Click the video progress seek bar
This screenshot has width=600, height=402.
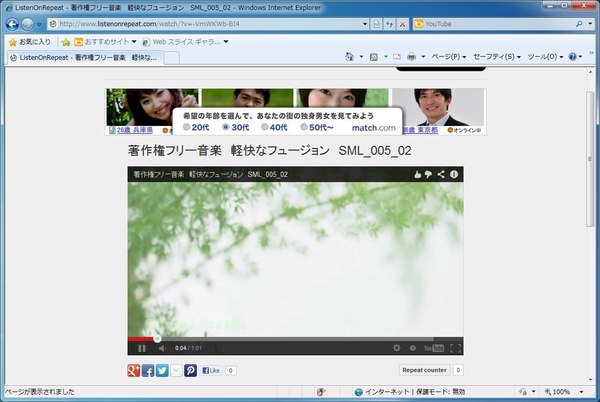[x=300, y=339]
